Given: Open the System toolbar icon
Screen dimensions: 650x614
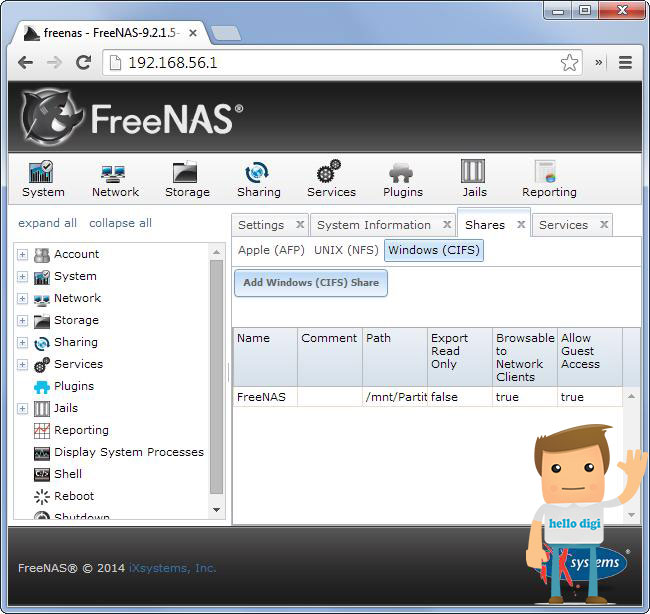Looking at the screenshot, I should click(41, 172).
